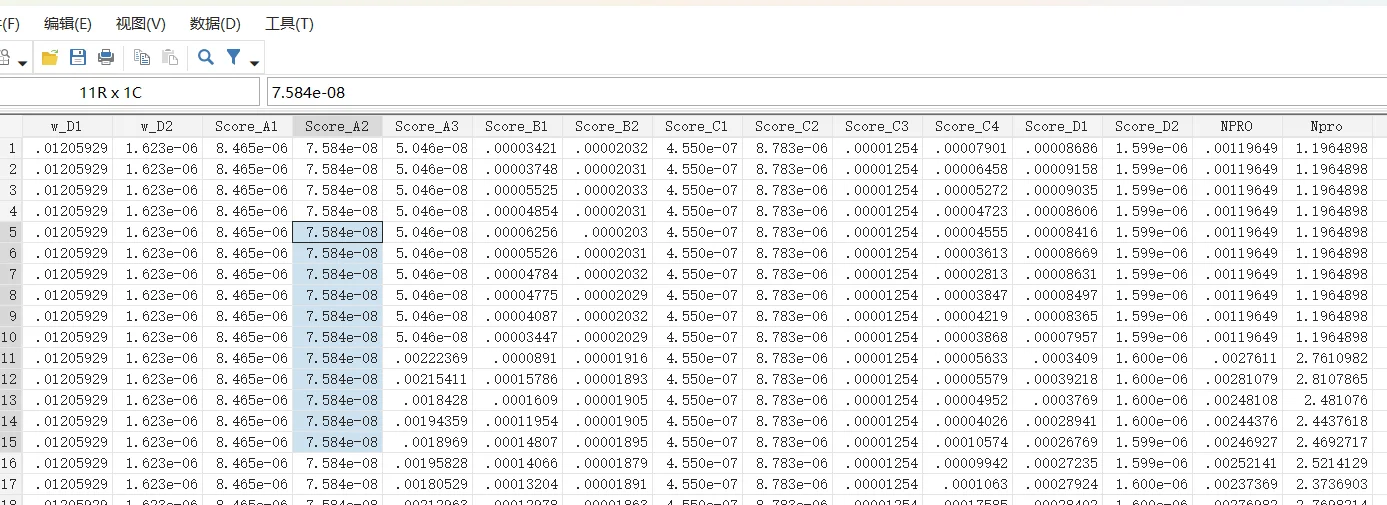This screenshot has width=1387, height=505.
Task: Open the 数据(D) menu
Action: coord(215,23)
